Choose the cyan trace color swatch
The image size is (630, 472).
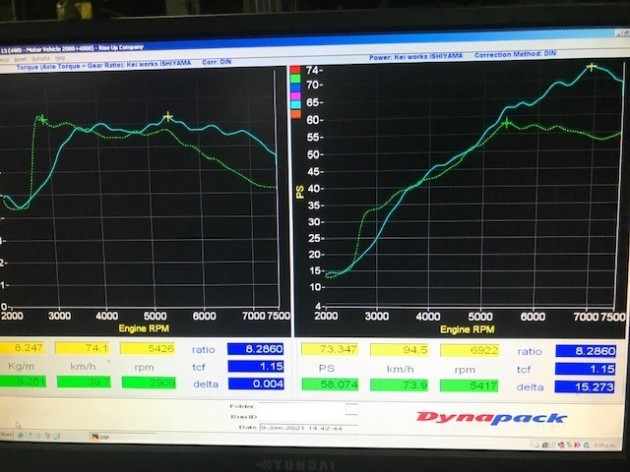pyautogui.click(x=295, y=103)
